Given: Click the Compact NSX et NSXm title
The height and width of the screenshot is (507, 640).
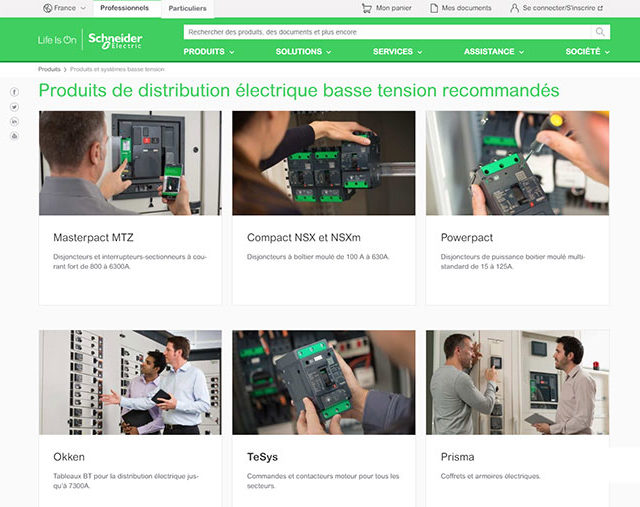Looking at the screenshot, I should pyautogui.click(x=304, y=238).
